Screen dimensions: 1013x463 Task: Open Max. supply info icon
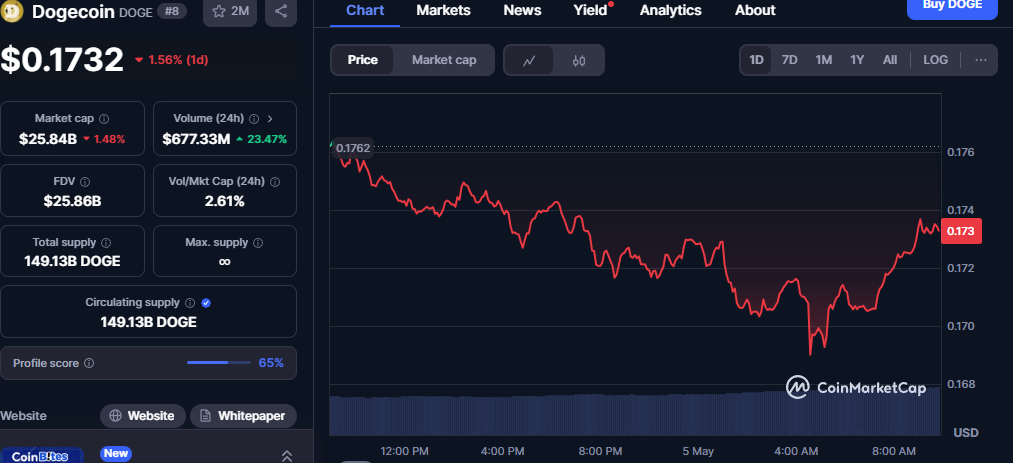point(258,243)
